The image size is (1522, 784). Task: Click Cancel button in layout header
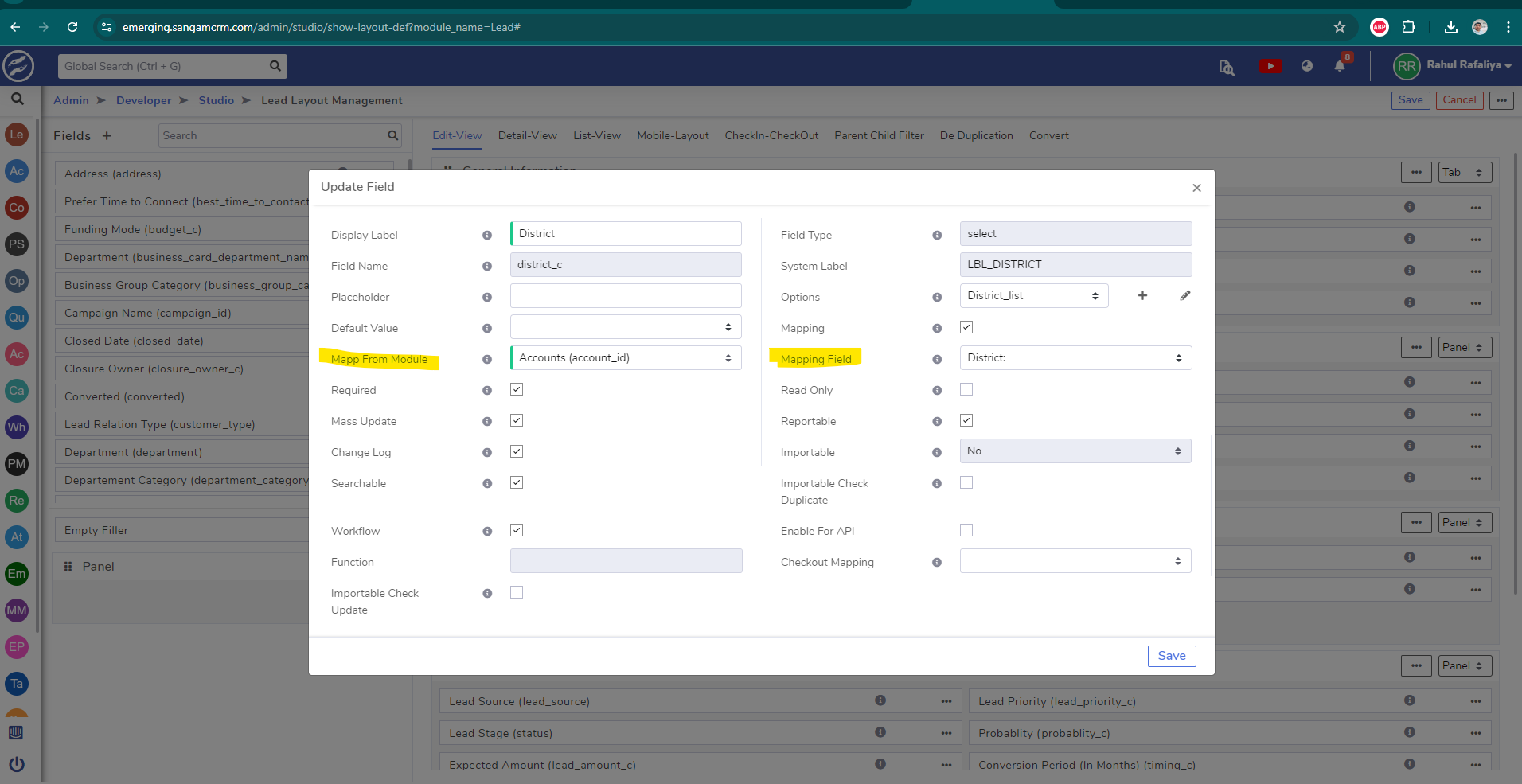1459,100
